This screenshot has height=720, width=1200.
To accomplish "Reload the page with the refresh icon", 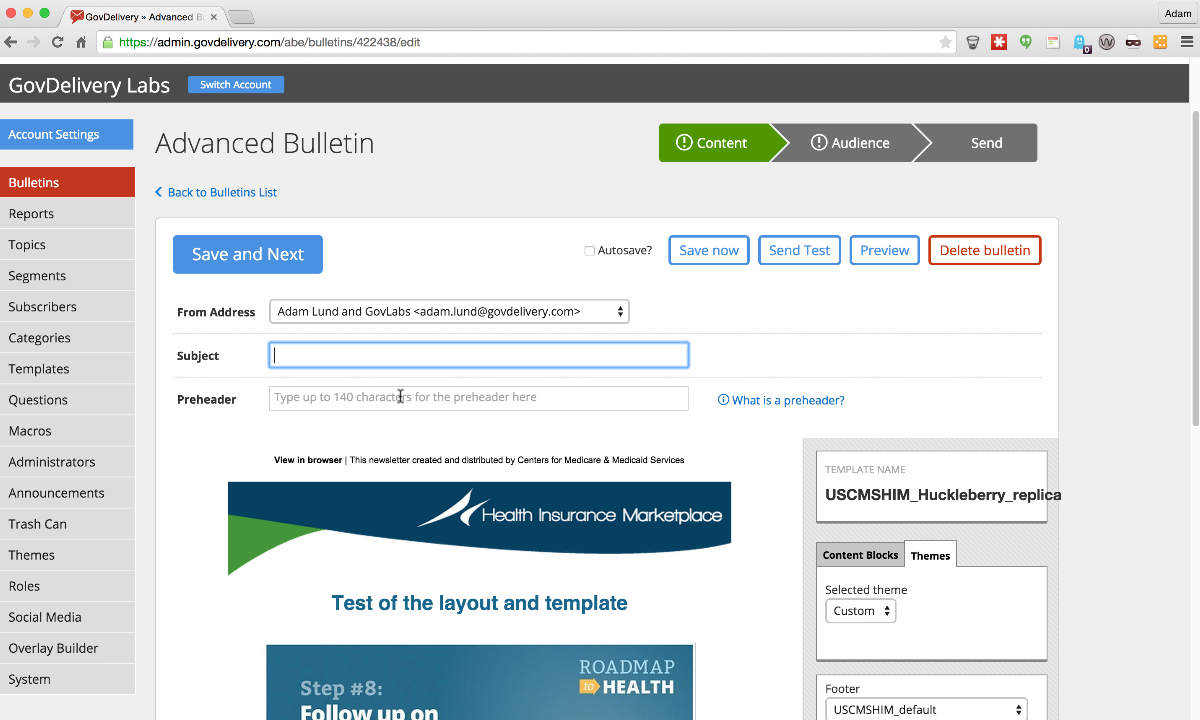I will pos(57,42).
